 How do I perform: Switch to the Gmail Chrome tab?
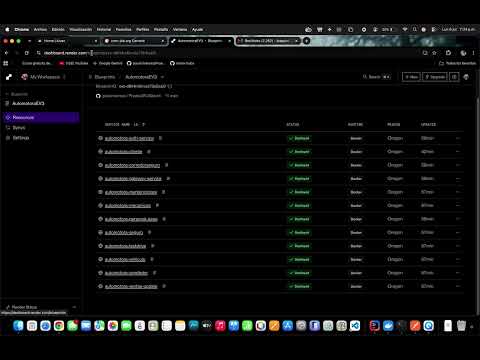click(x=267, y=41)
